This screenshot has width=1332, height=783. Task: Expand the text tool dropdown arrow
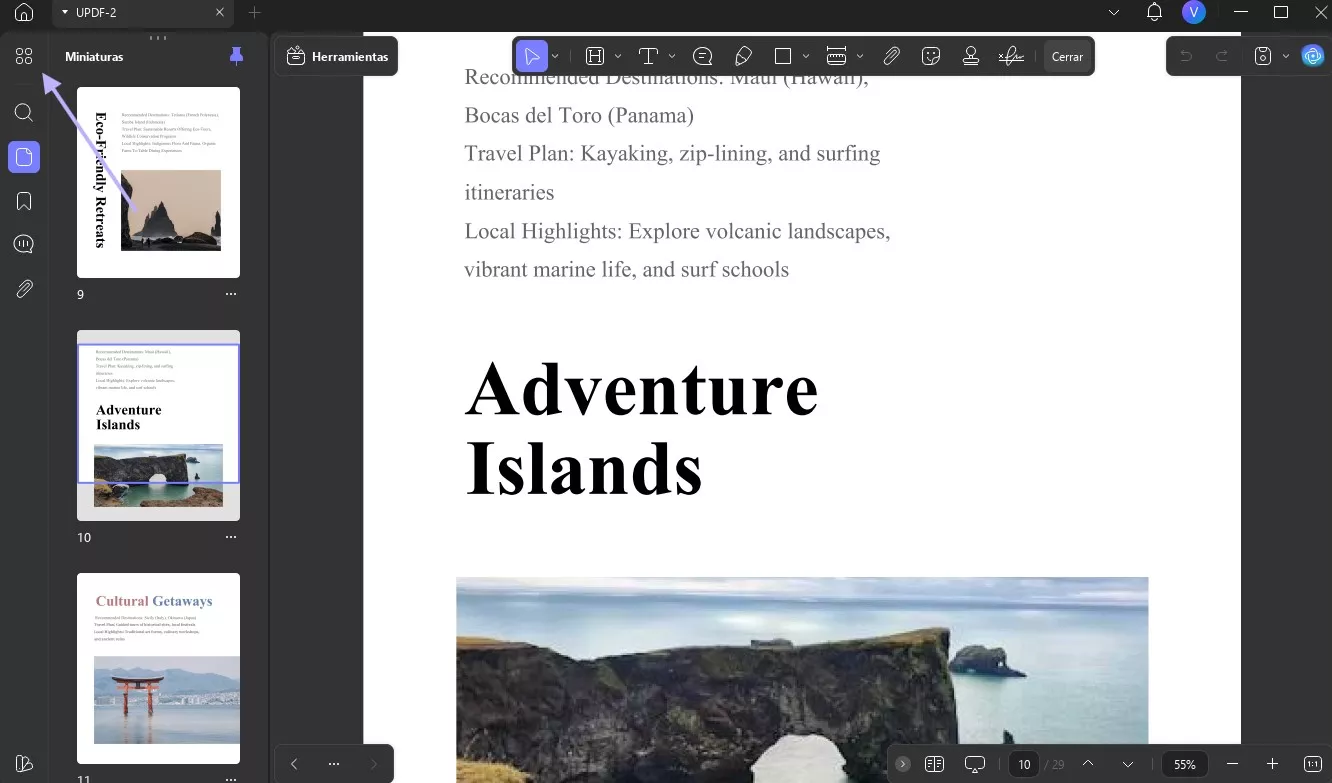[672, 57]
